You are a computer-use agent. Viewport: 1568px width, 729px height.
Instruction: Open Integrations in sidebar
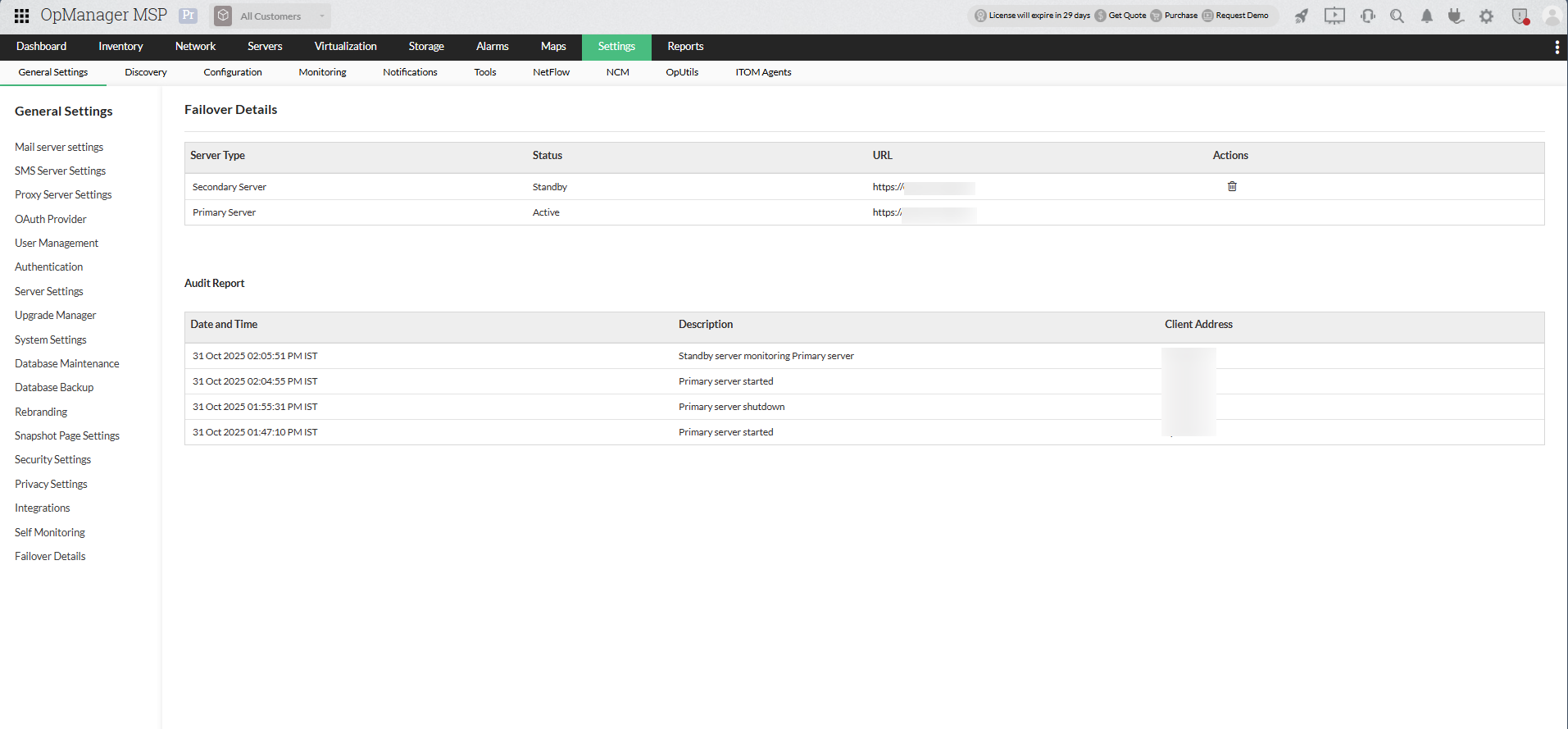click(43, 508)
